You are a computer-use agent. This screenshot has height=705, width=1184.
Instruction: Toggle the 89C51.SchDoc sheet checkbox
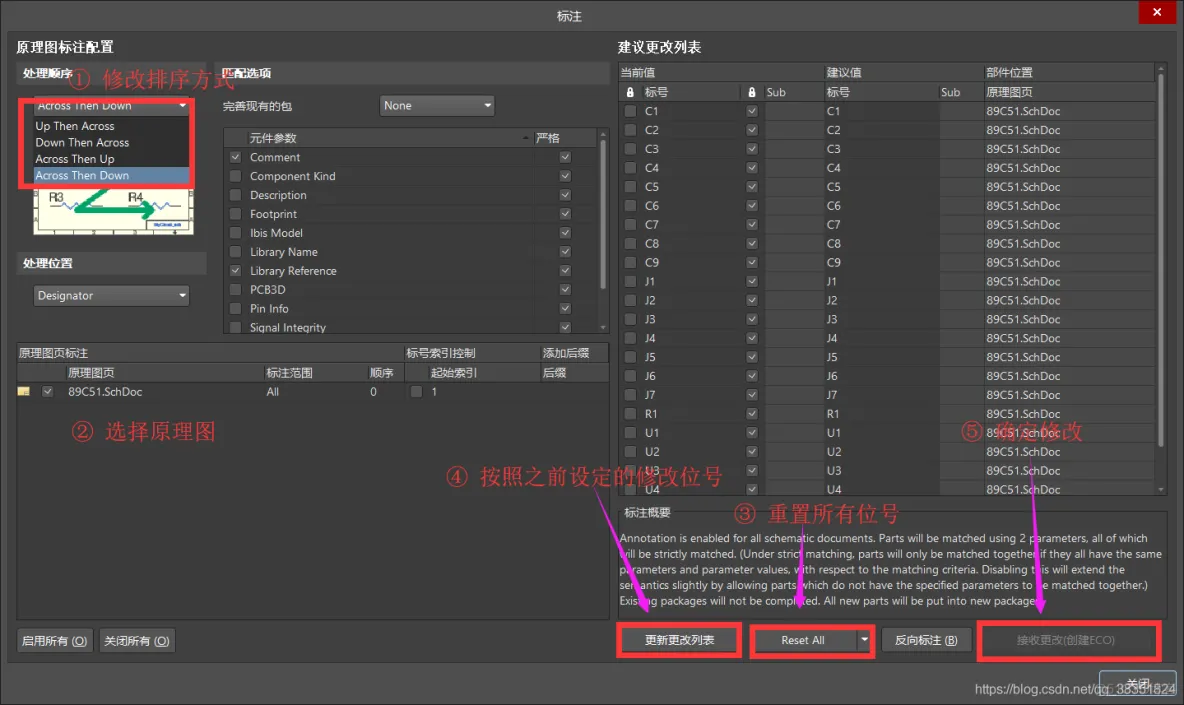coord(48,392)
